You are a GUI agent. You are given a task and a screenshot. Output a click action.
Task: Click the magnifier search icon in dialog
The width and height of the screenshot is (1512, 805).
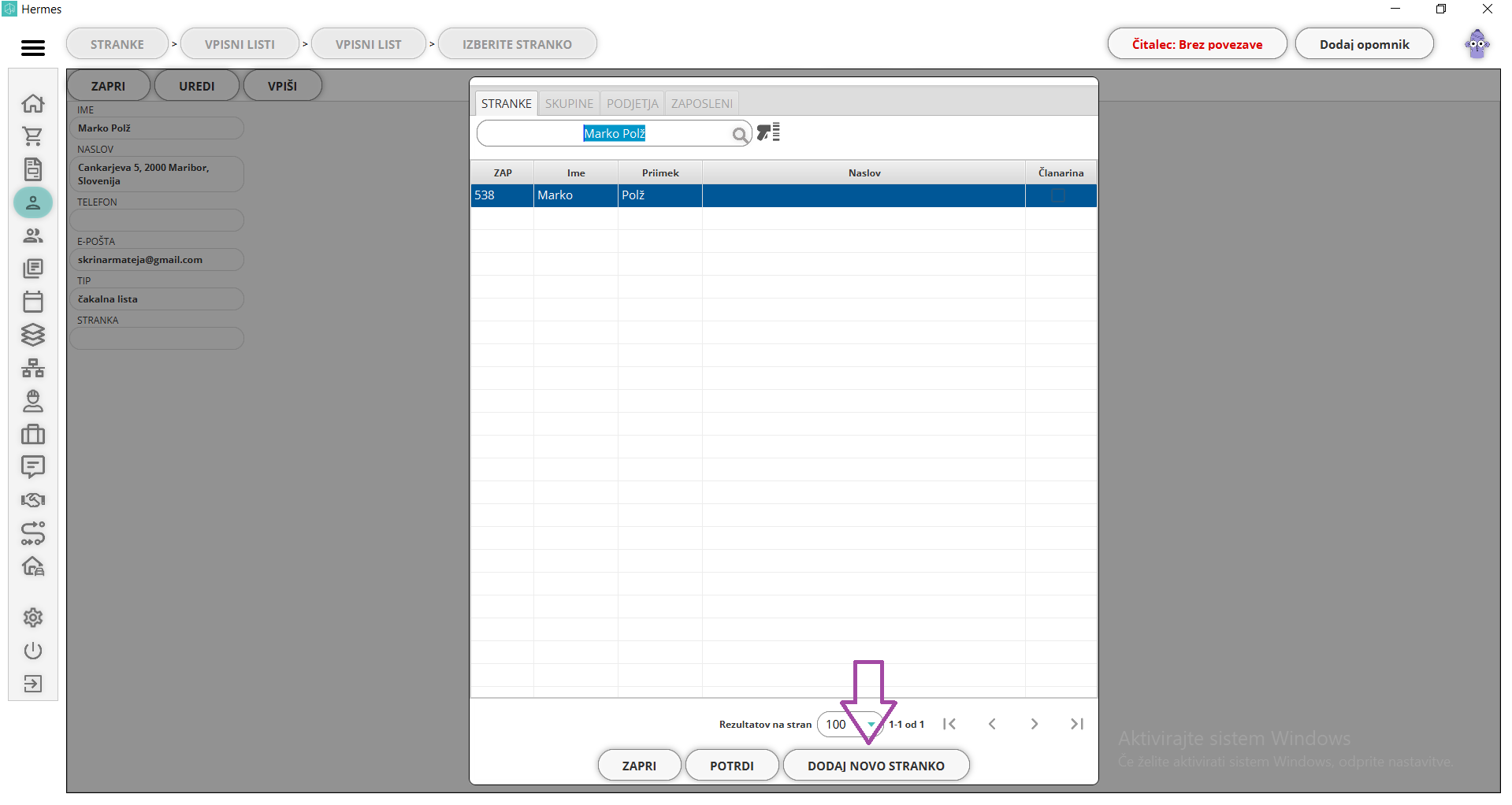[x=740, y=135]
